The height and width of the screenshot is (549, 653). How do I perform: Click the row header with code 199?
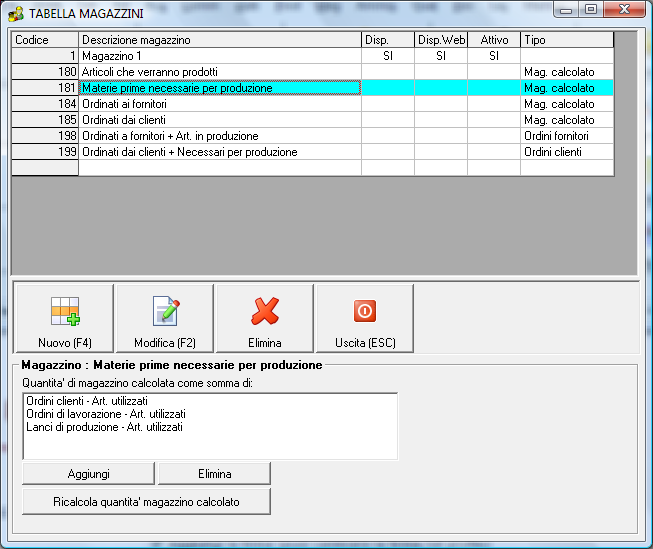(x=45, y=152)
